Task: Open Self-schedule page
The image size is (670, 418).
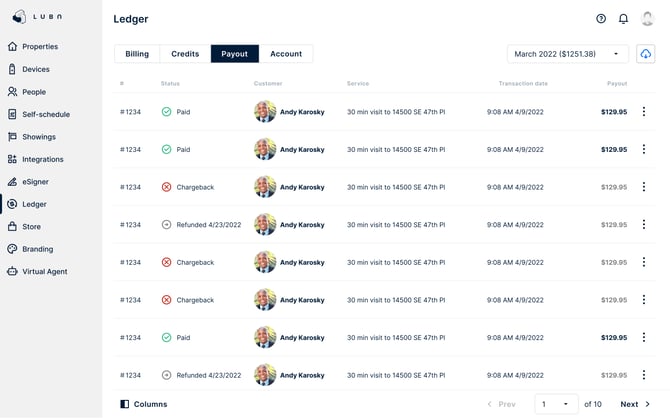Action: (x=39, y=114)
